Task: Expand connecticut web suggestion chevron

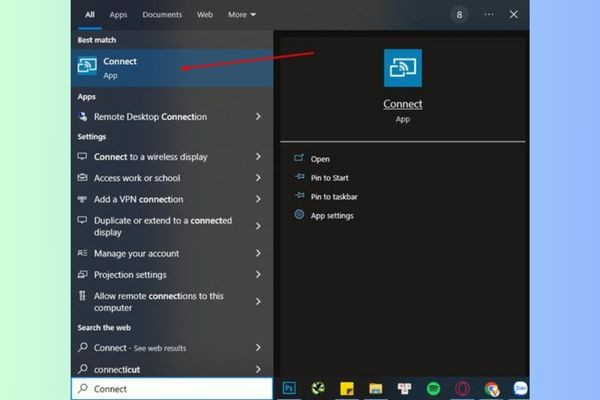Action: pyautogui.click(x=258, y=369)
